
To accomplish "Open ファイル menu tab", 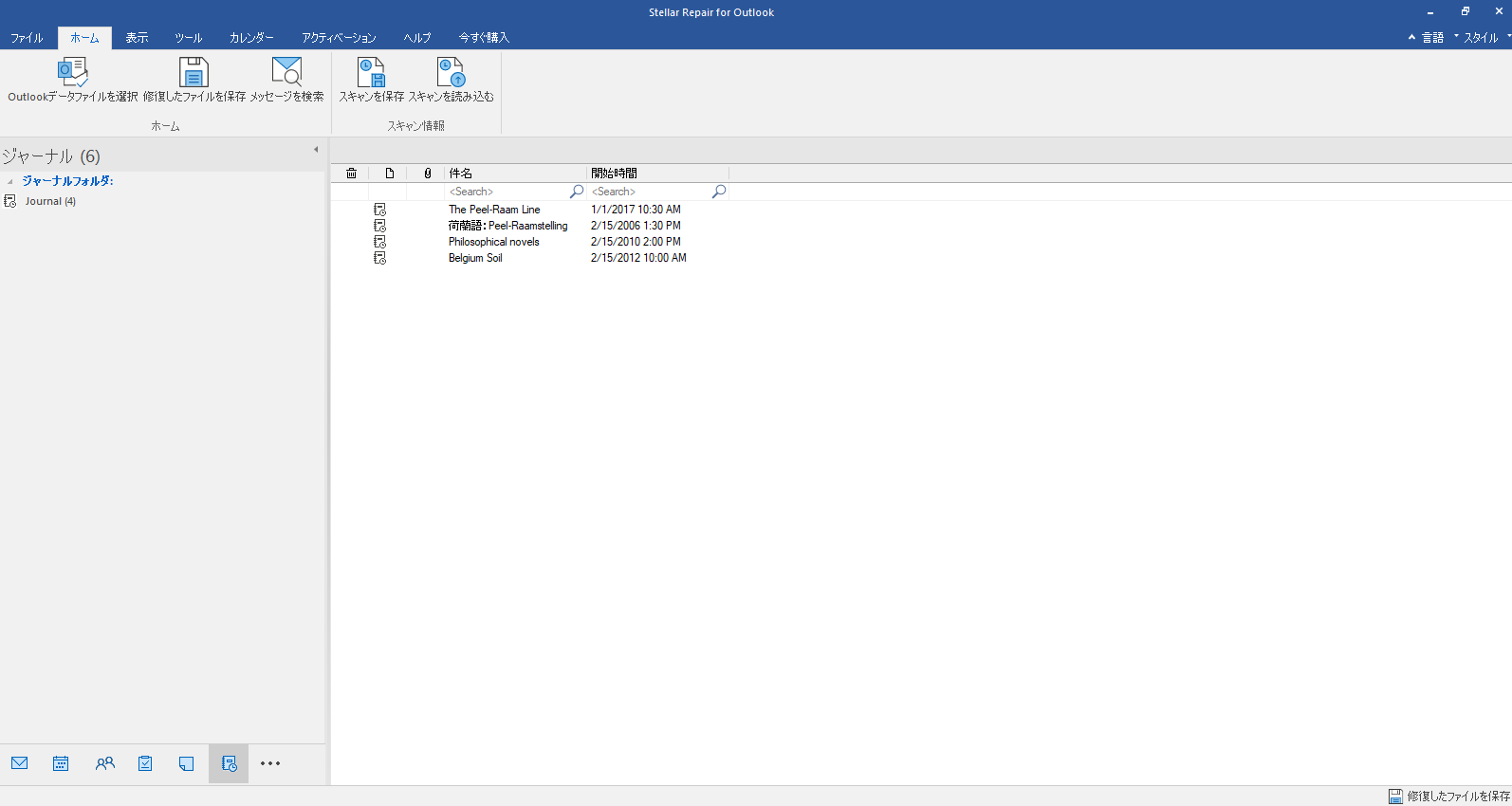I will tap(27, 38).
